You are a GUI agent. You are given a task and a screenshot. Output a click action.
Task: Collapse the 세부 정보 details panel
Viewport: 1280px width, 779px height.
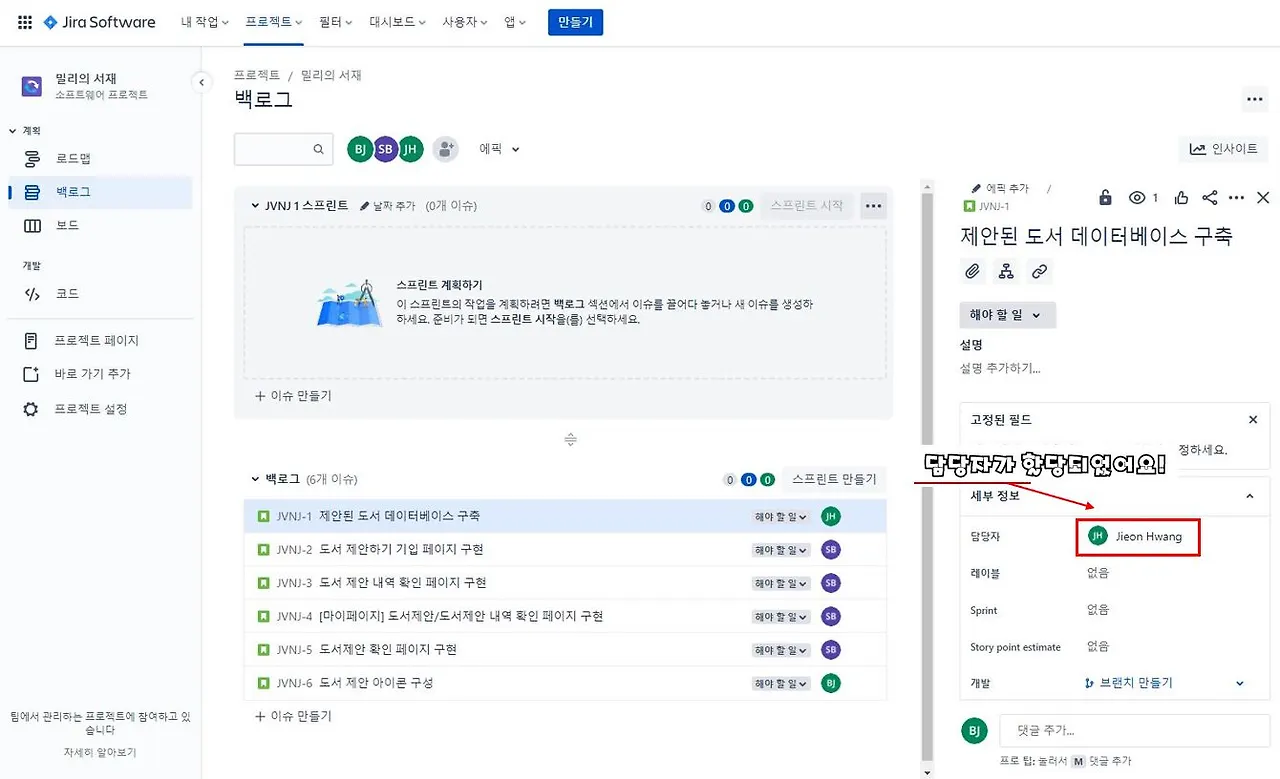[1249, 496]
